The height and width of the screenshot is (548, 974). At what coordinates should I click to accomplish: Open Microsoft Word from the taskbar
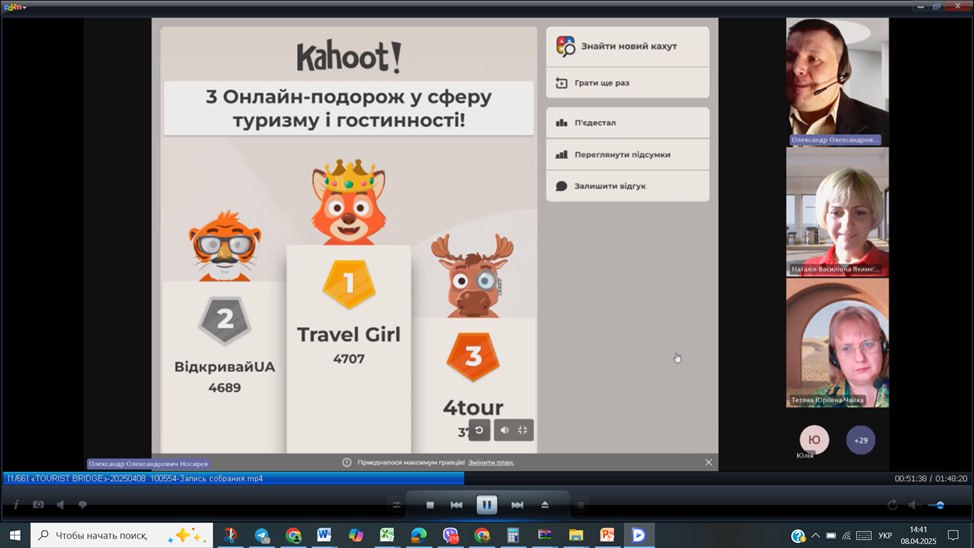324,535
